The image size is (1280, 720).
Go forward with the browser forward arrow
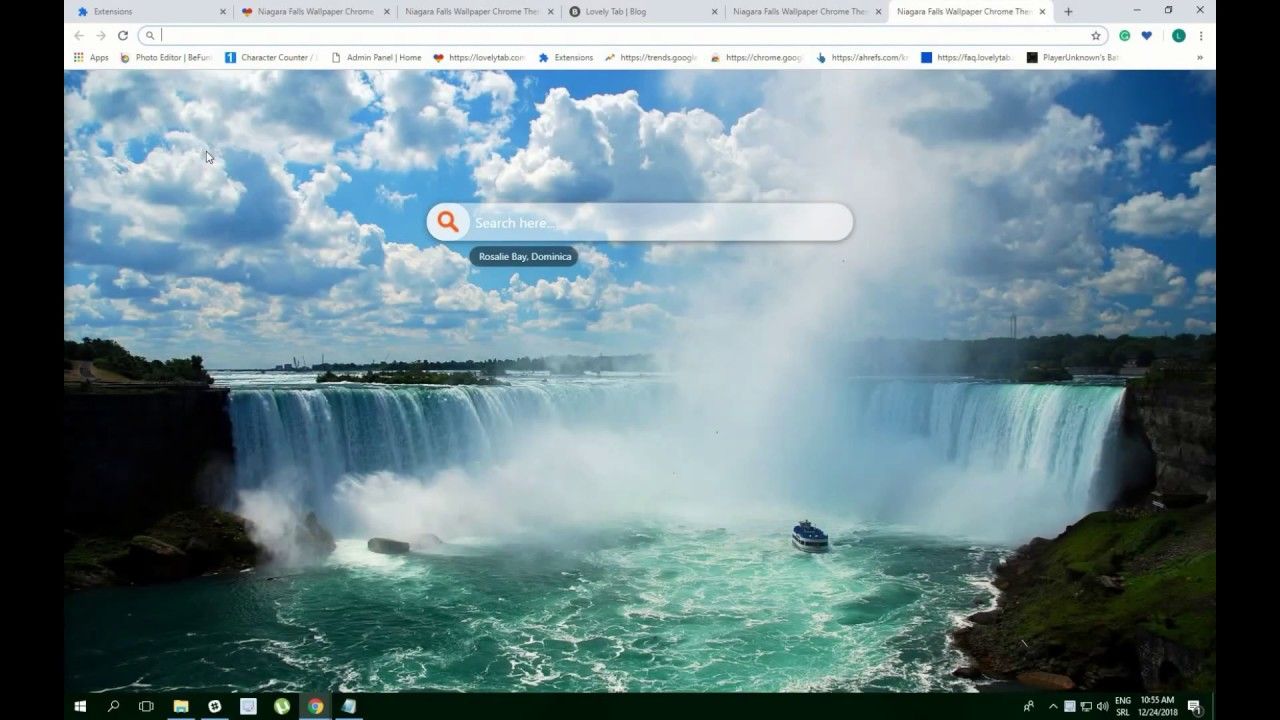101,35
